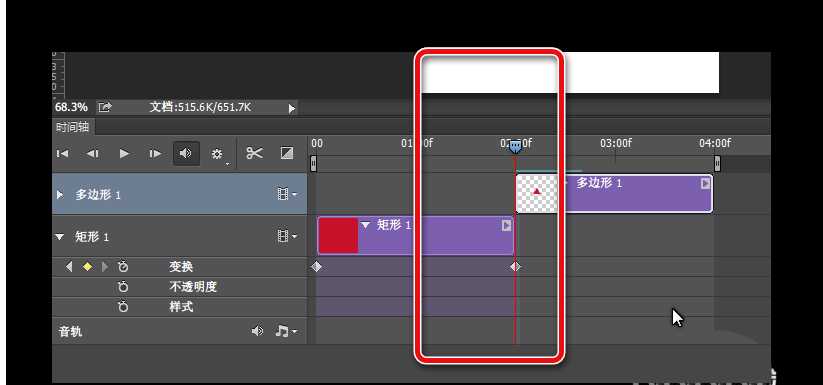This screenshot has height=385, width=823.
Task: Toggle 变换 keyframe stopwatch
Action: (123, 267)
